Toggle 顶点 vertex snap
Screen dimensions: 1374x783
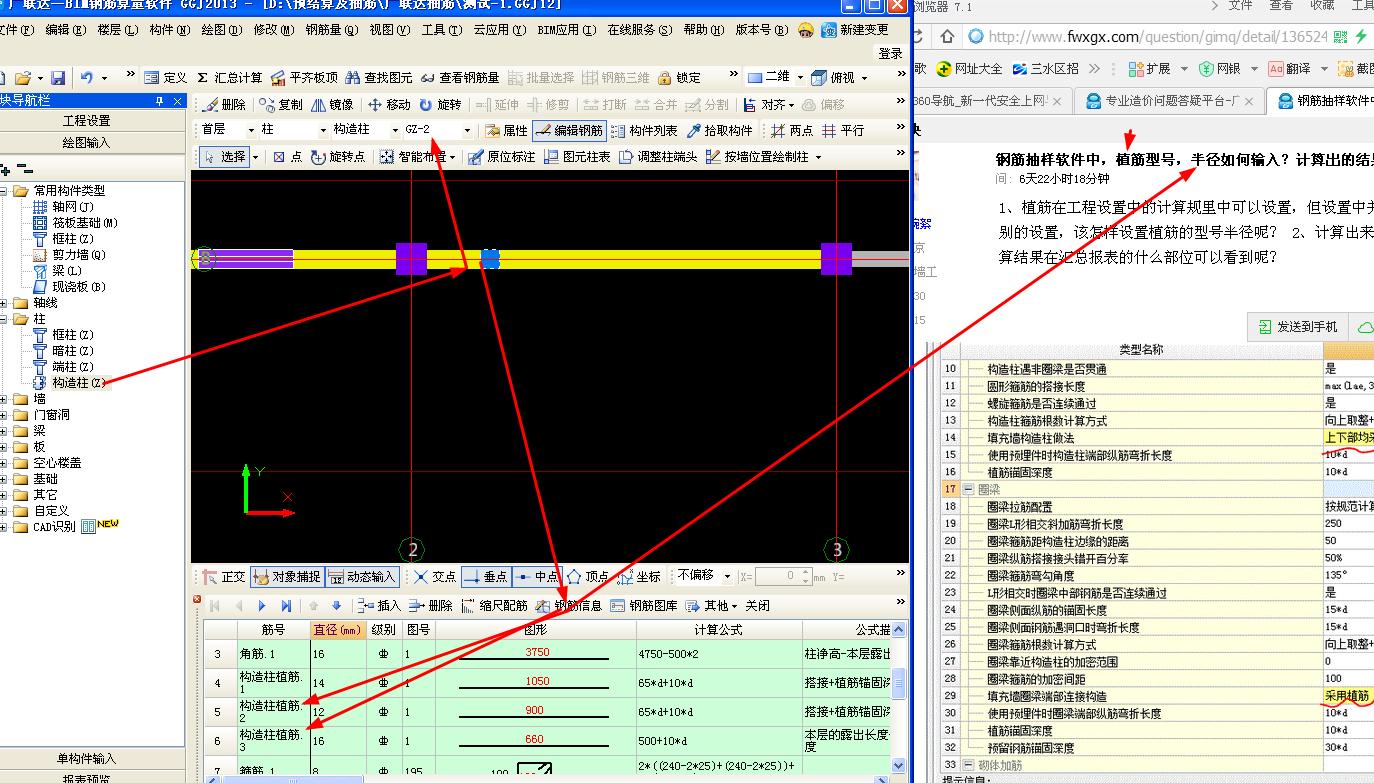click(x=587, y=576)
